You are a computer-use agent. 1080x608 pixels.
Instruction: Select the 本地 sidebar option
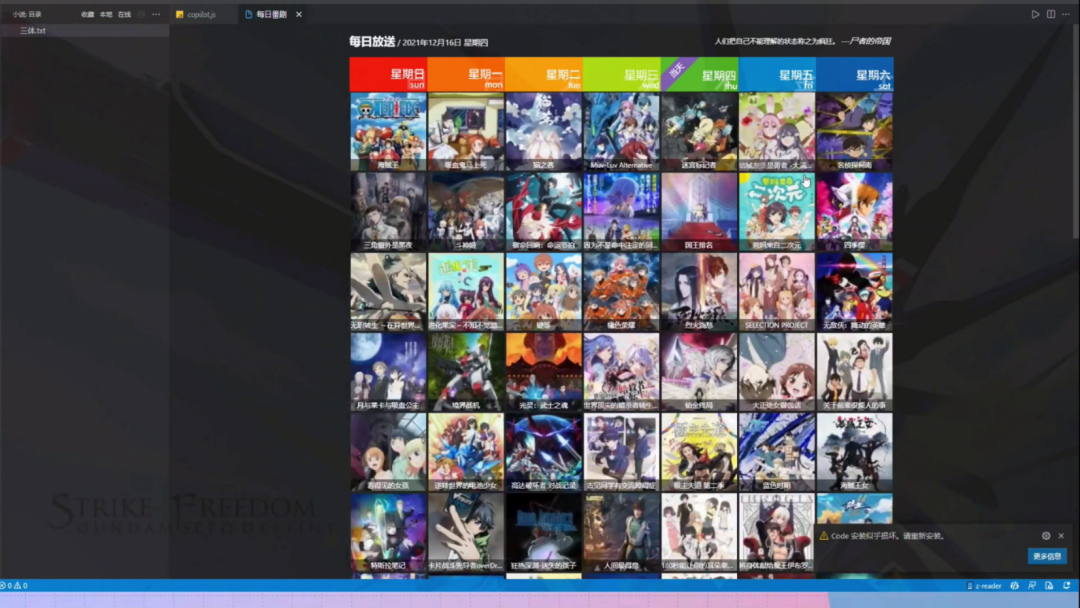tap(106, 14)
